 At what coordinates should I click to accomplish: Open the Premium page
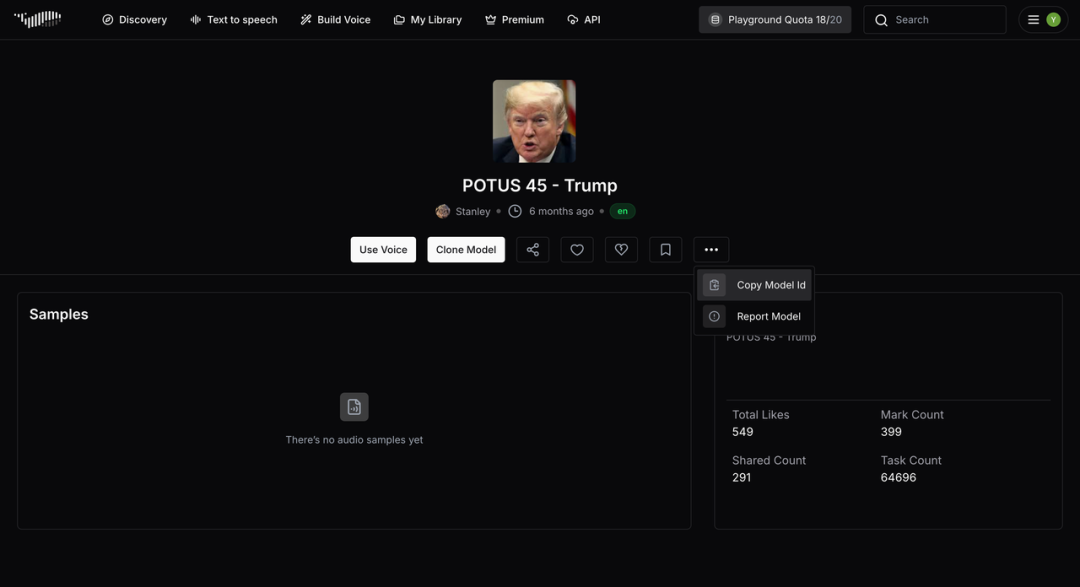(x=514, y=20)
